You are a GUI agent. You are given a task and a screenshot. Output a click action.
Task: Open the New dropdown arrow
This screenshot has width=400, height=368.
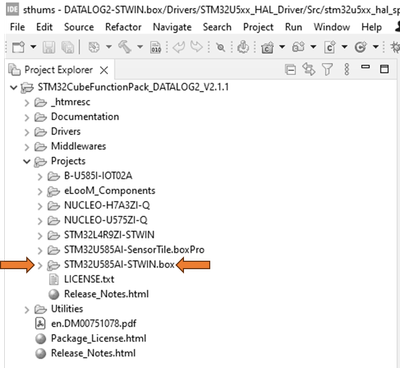click(x=33, y=47)
